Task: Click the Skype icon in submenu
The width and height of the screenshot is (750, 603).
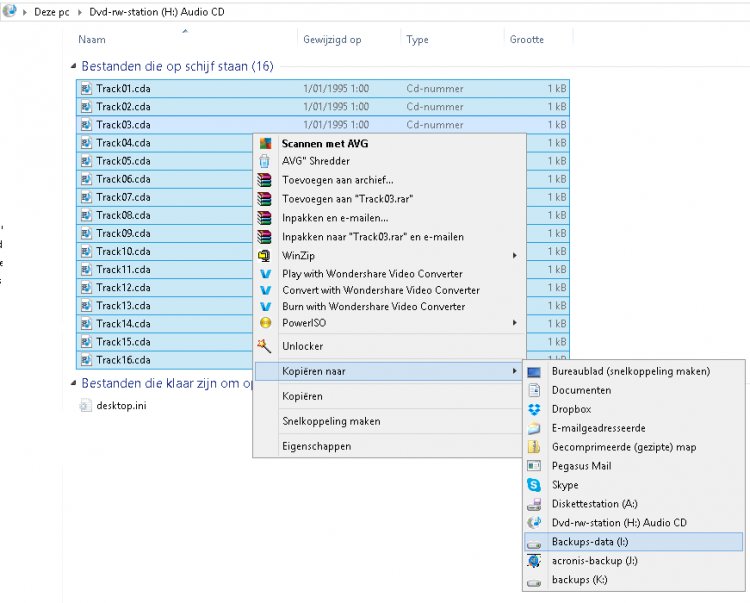Action: (534, 485)
